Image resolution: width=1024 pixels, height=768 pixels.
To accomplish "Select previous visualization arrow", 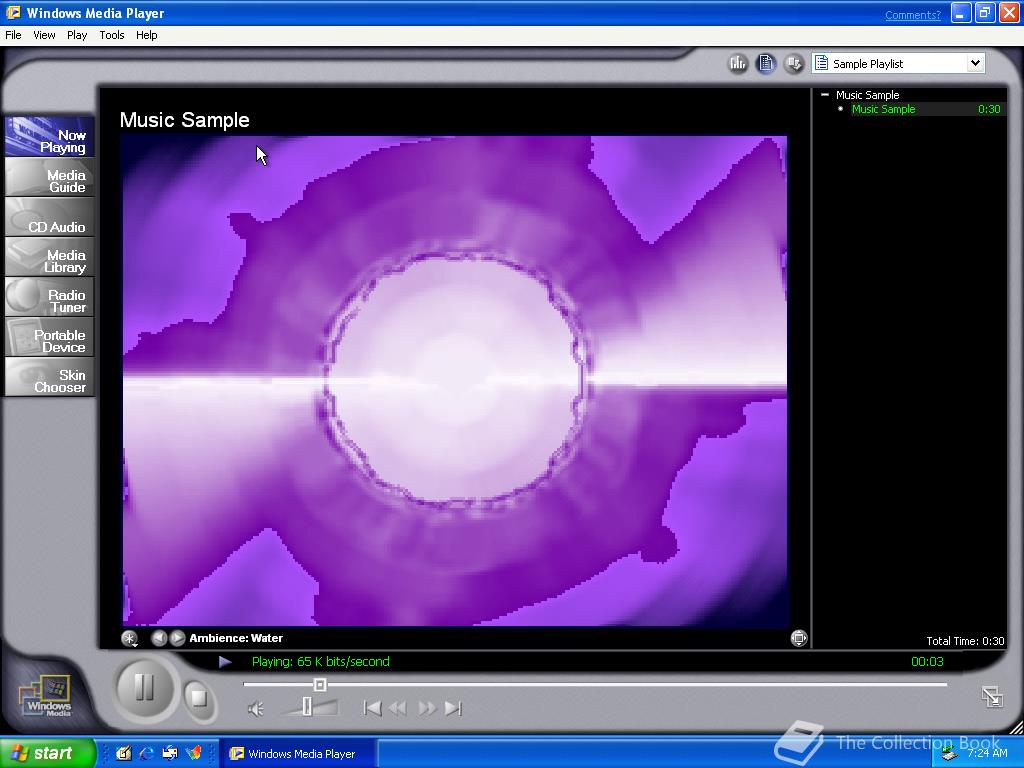I will pyautogui.click(x=159, y=638).
